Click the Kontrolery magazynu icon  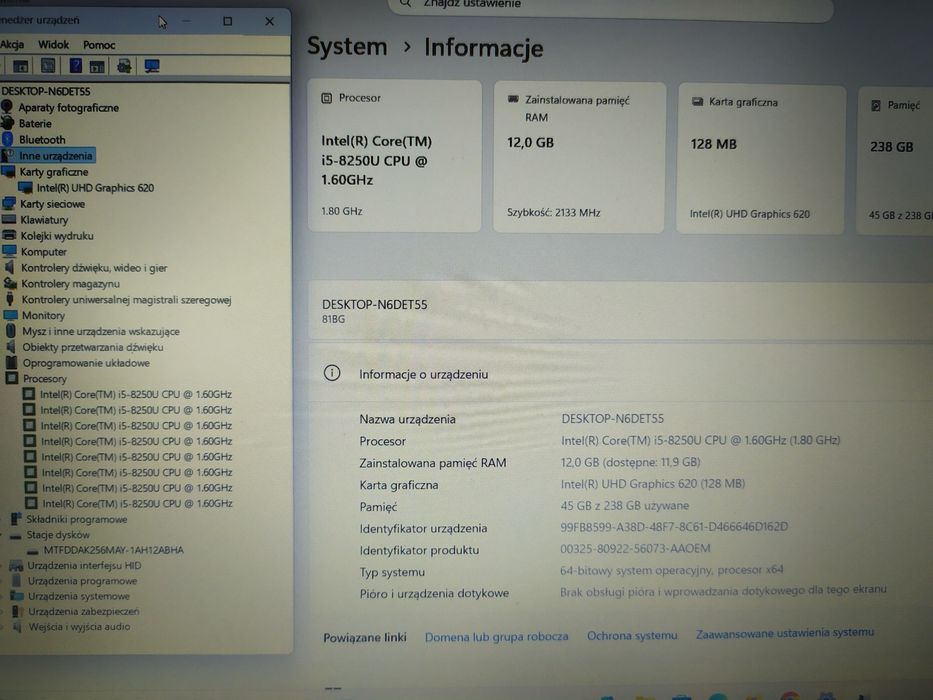coord(10,284)
